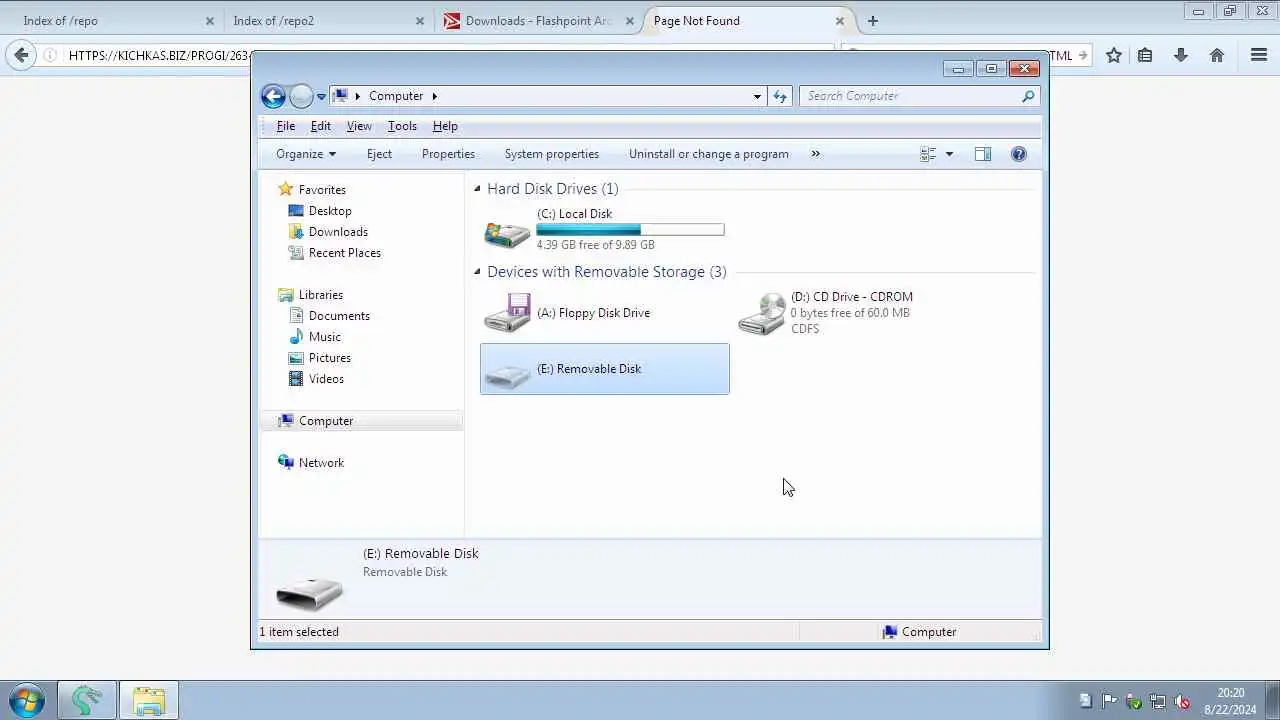Collapse the Hard Disk Drives group
The height and width of the screenshot is (720, 1280).
point(477,189)
